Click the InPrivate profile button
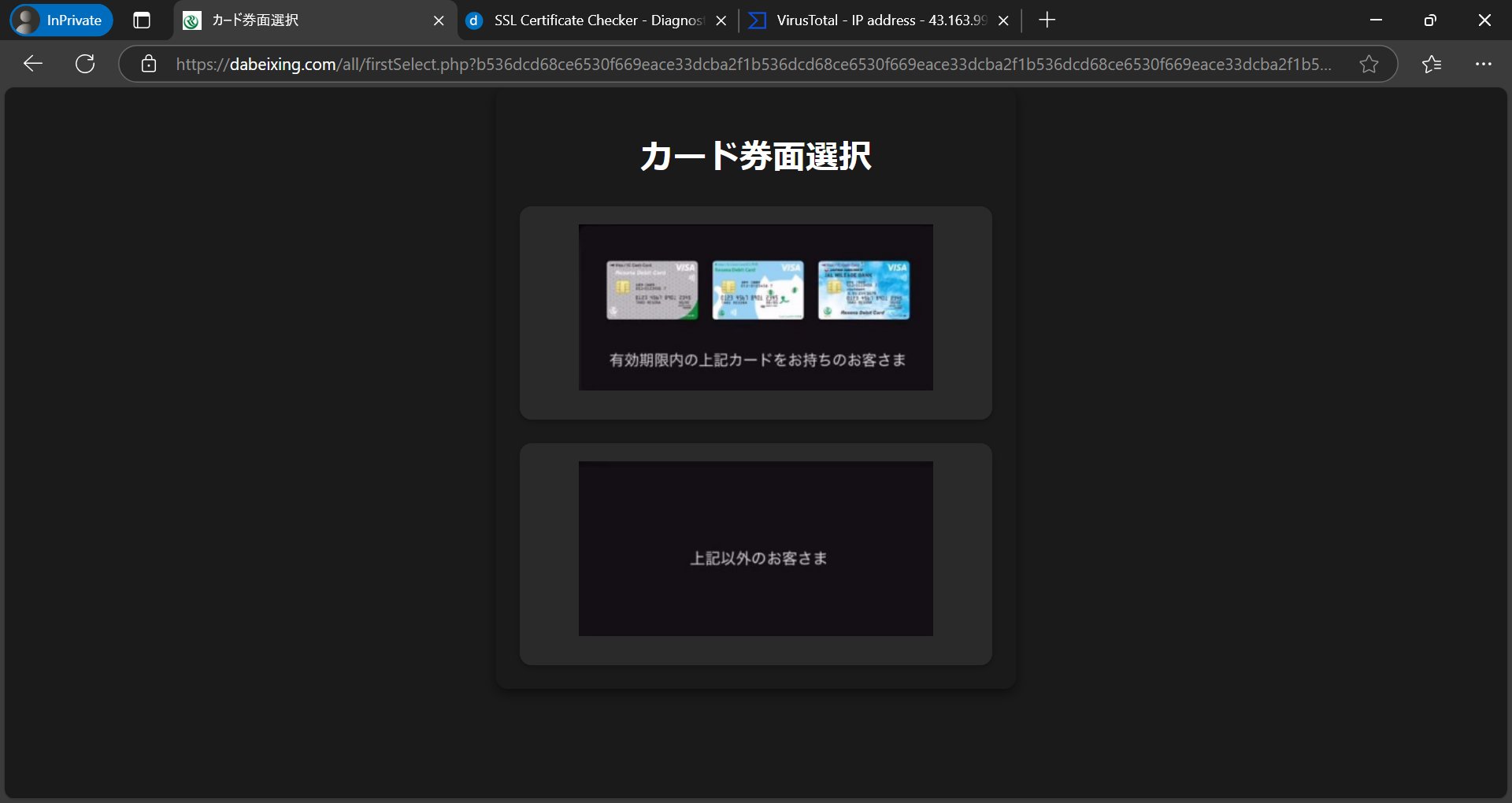 tap(61, 20)
